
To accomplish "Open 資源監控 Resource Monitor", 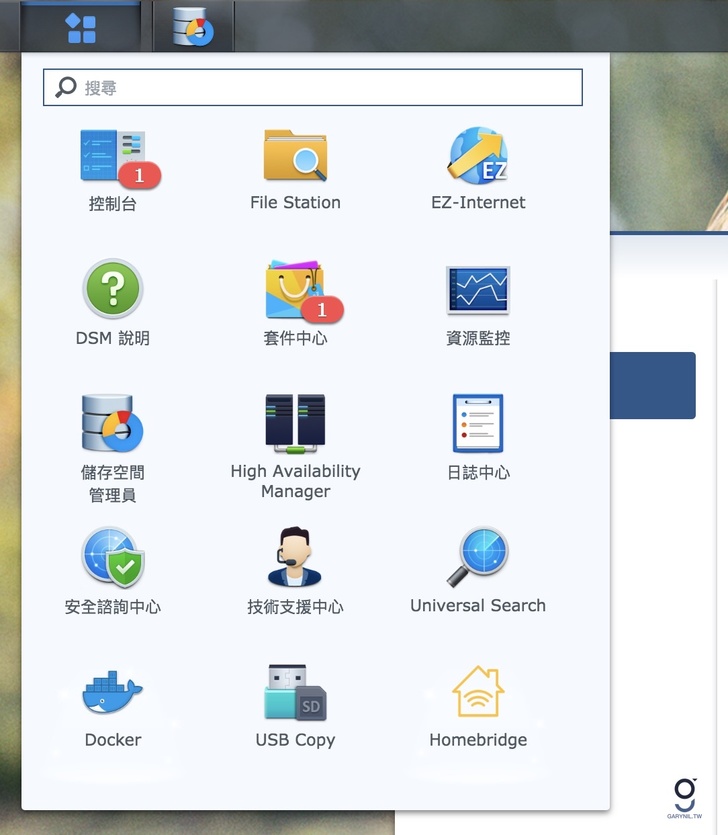I will (x=478, y=290).
